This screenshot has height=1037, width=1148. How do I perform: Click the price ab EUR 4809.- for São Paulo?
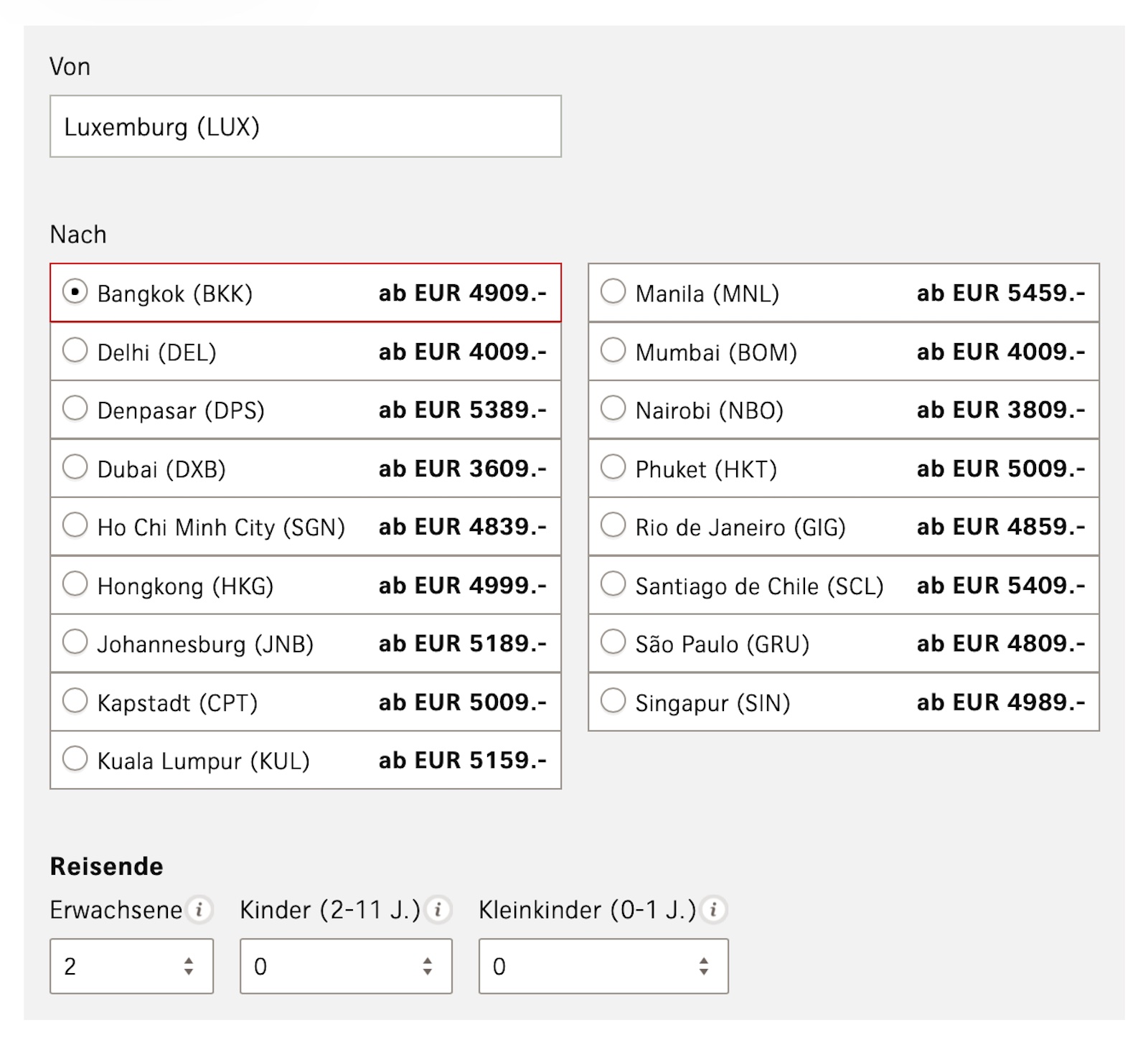(1001, 644)
